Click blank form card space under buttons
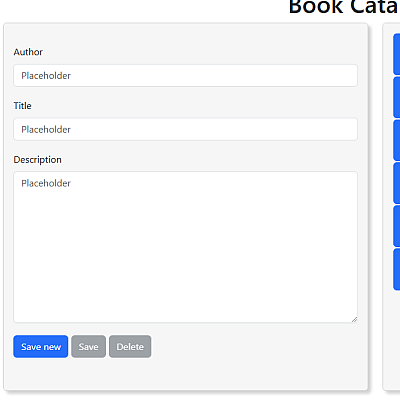Viewport: 400px width, 400px height. [185, 373]
